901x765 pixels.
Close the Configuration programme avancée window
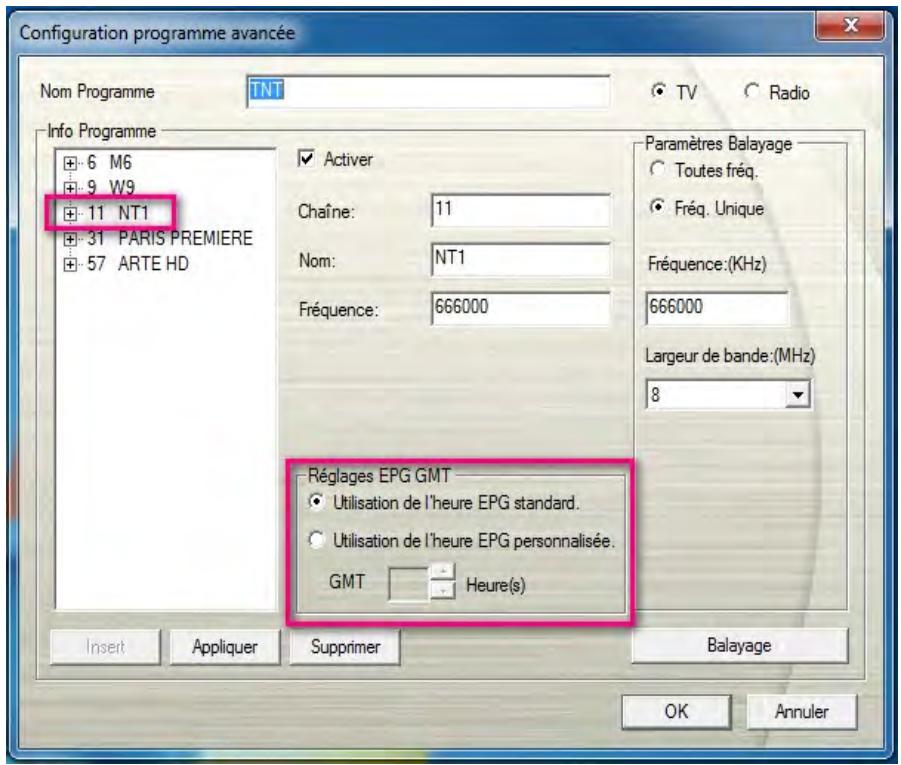click(850, 25)
